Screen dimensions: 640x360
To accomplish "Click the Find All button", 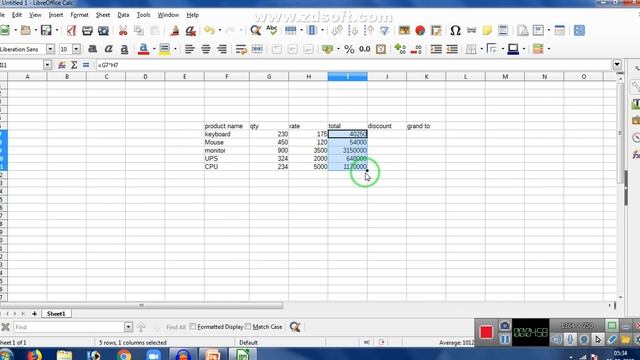I will click(x=176, y=327).
